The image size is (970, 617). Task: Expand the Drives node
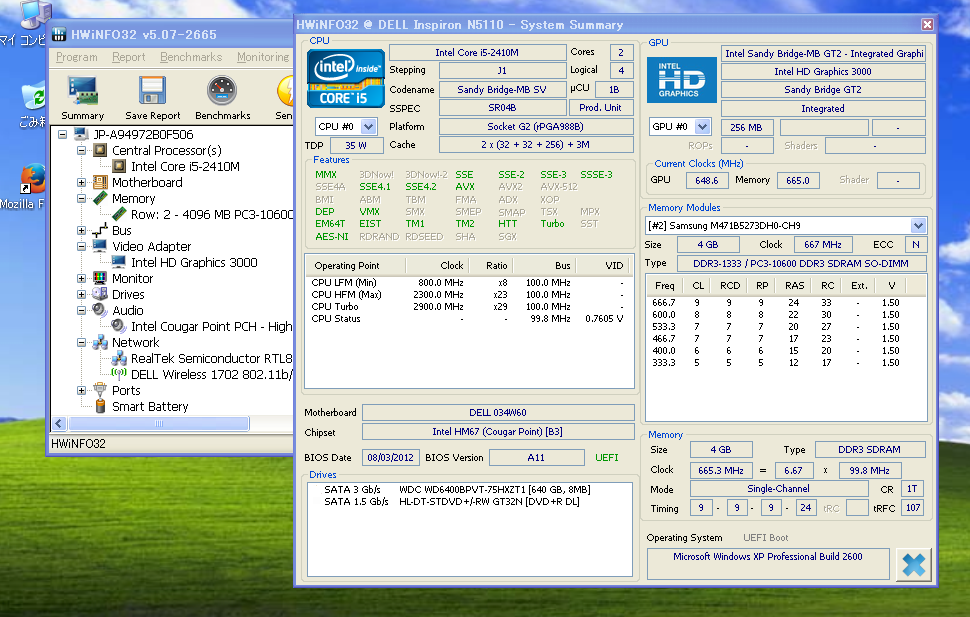[81, 295]
